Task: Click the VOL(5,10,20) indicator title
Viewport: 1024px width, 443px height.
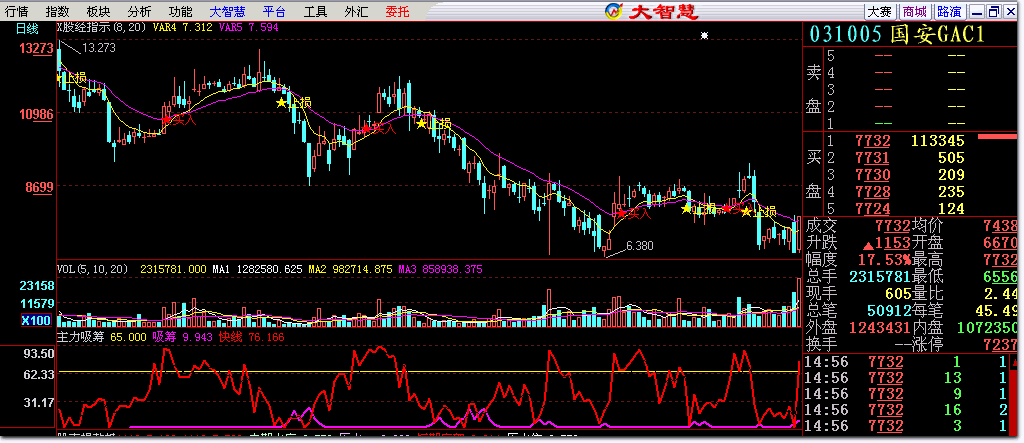Action: [95, 269]
